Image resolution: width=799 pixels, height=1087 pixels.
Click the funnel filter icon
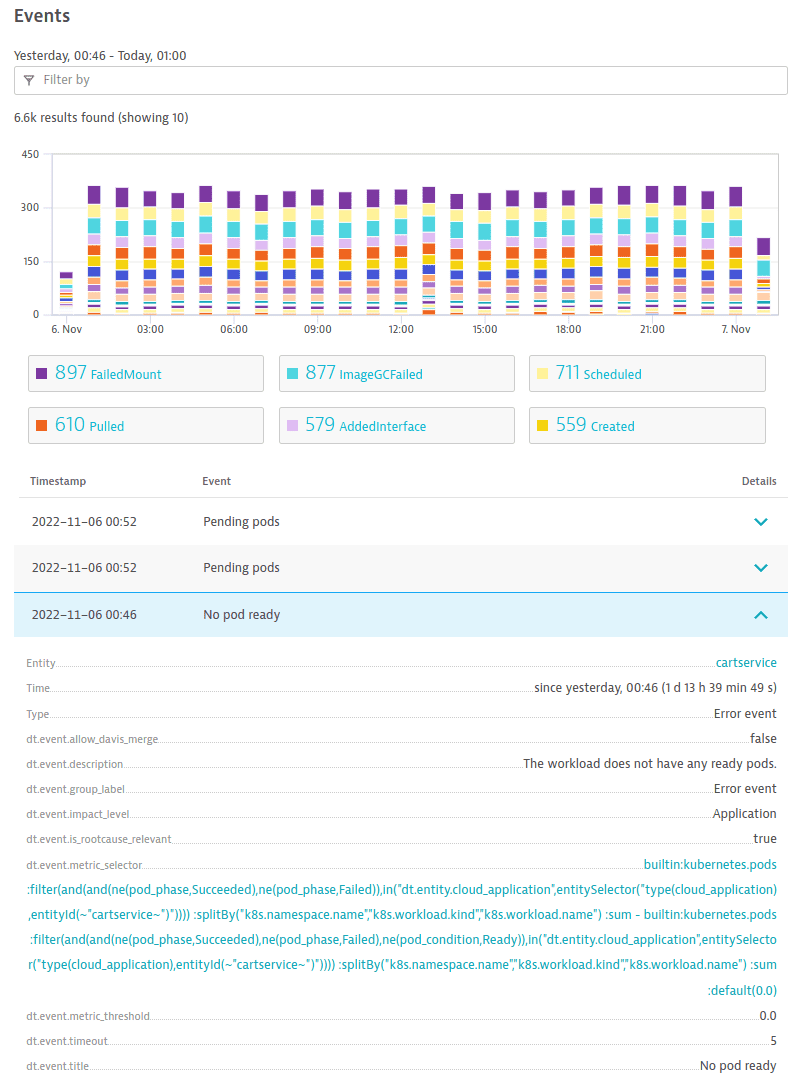pos(29,80)
